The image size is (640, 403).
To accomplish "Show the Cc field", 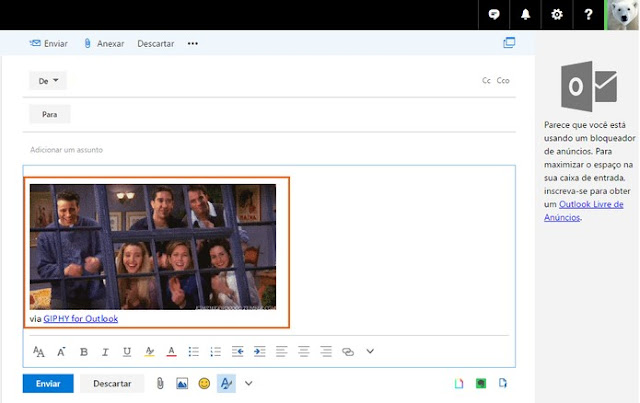I will point(486,80).
